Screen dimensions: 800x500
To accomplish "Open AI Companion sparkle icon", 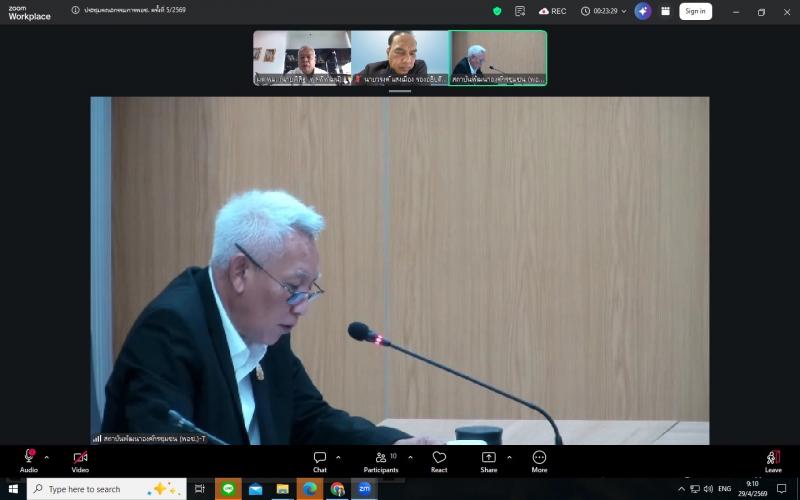I will [x=643, y=11].
